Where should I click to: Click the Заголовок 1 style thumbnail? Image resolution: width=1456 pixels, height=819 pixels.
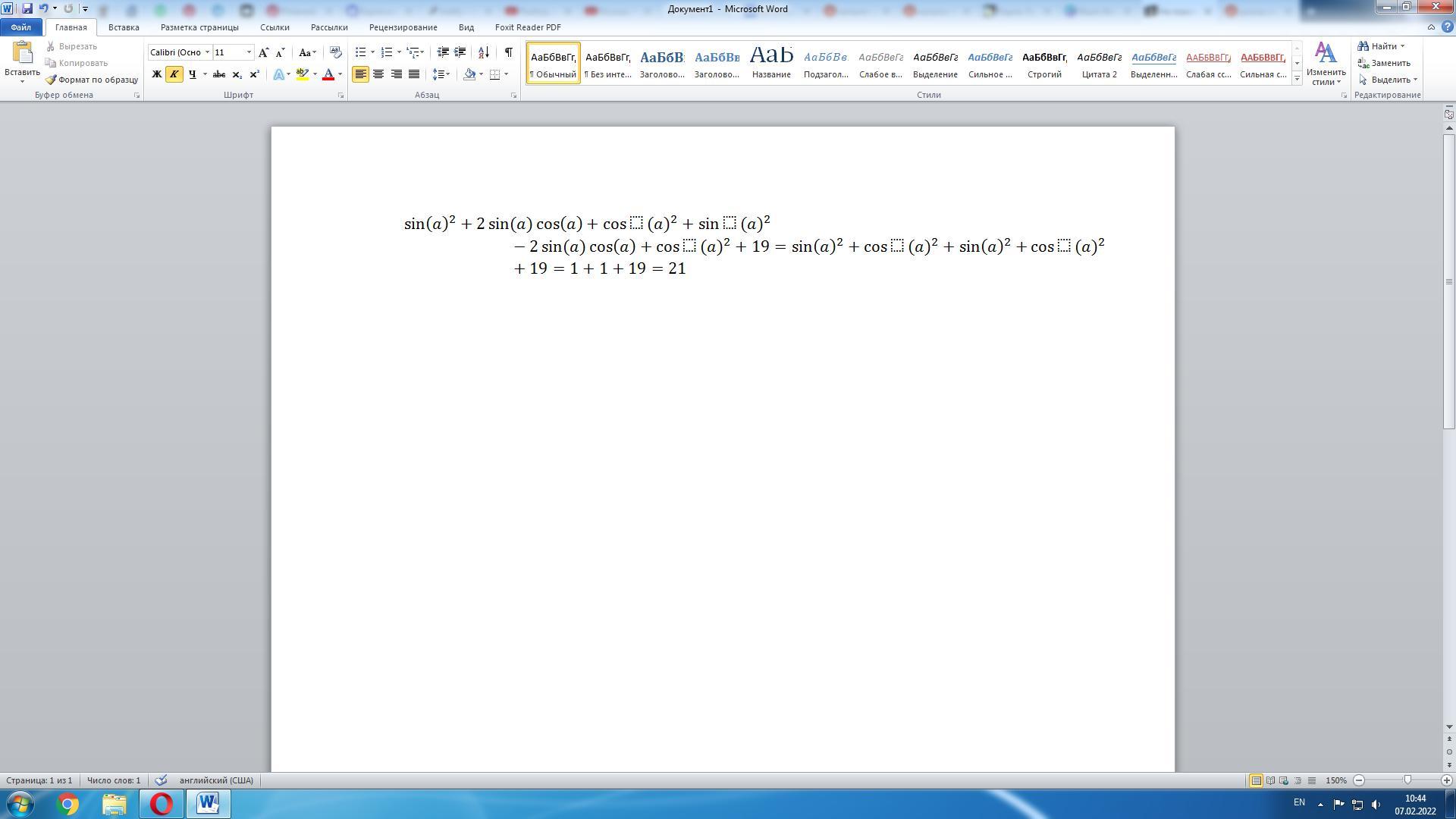[661, 63]
